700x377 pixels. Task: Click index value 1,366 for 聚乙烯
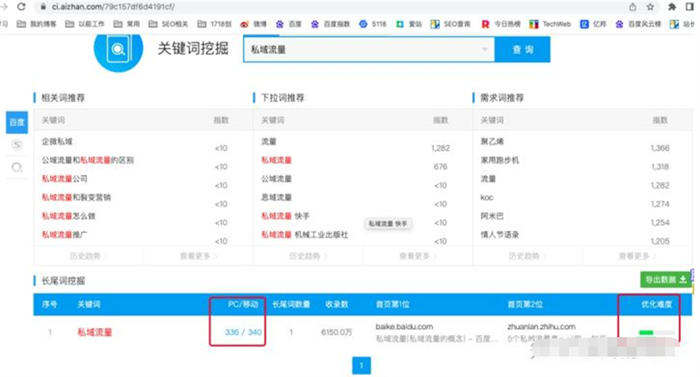[660, 148]
